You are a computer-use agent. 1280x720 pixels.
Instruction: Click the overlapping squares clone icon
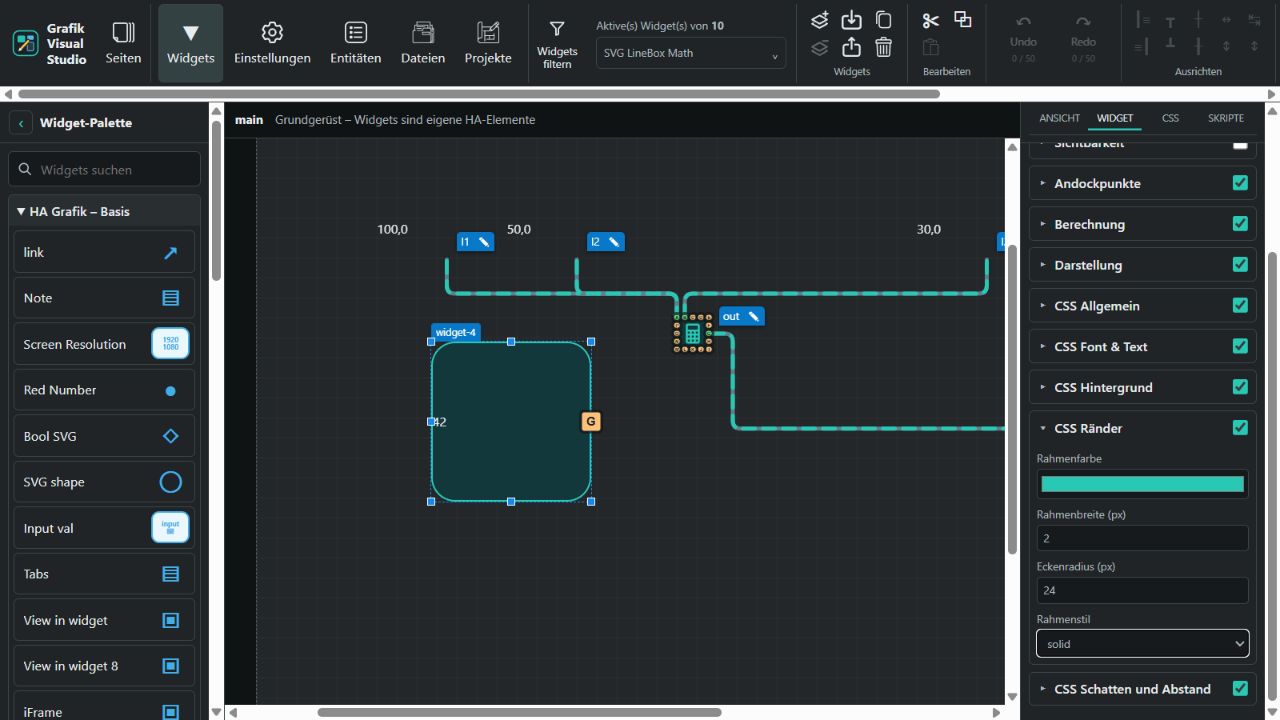point(963,20)
